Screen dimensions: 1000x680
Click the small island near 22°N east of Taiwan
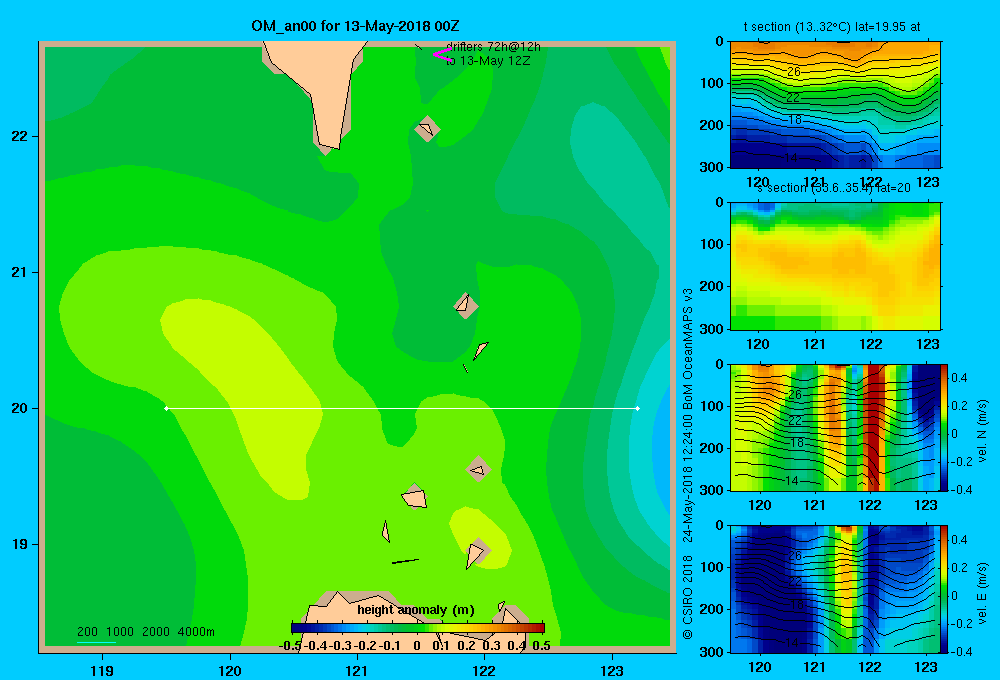tap(427, 129)
